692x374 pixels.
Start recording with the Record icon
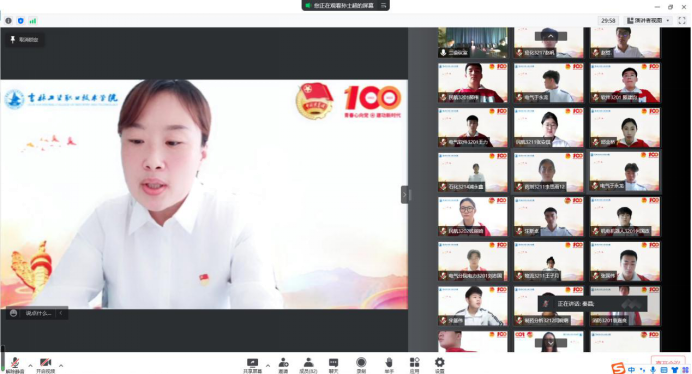tap(361, 365)
